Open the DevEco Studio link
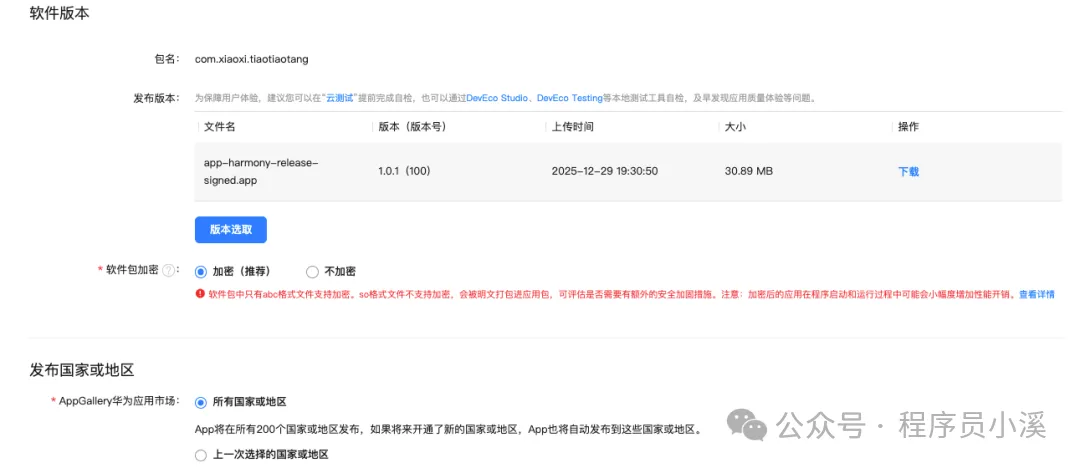1080x468 pixels. 496,98
